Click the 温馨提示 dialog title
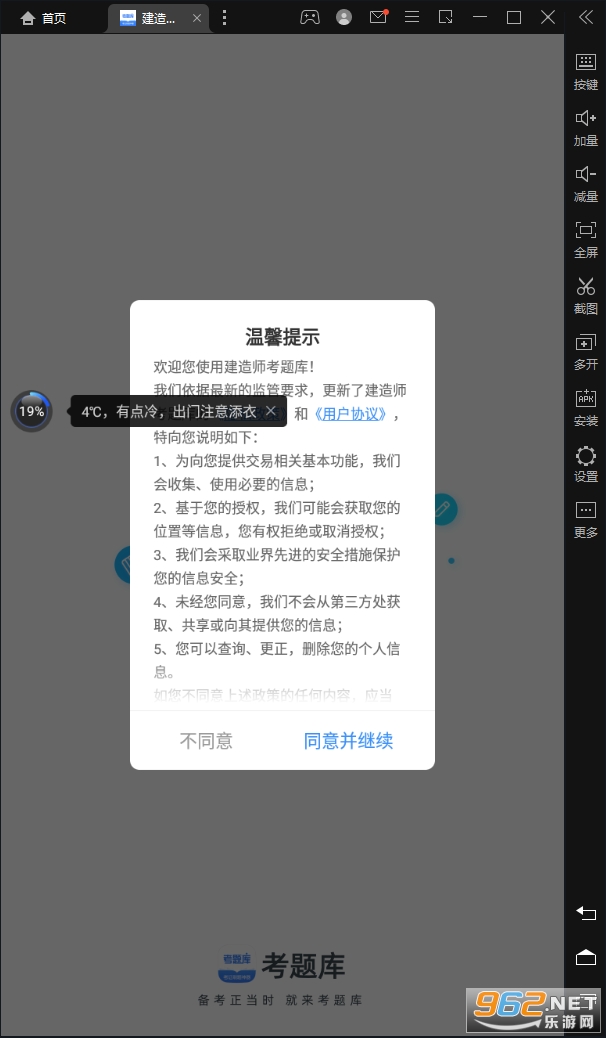606x1038 pixels. 282,336
